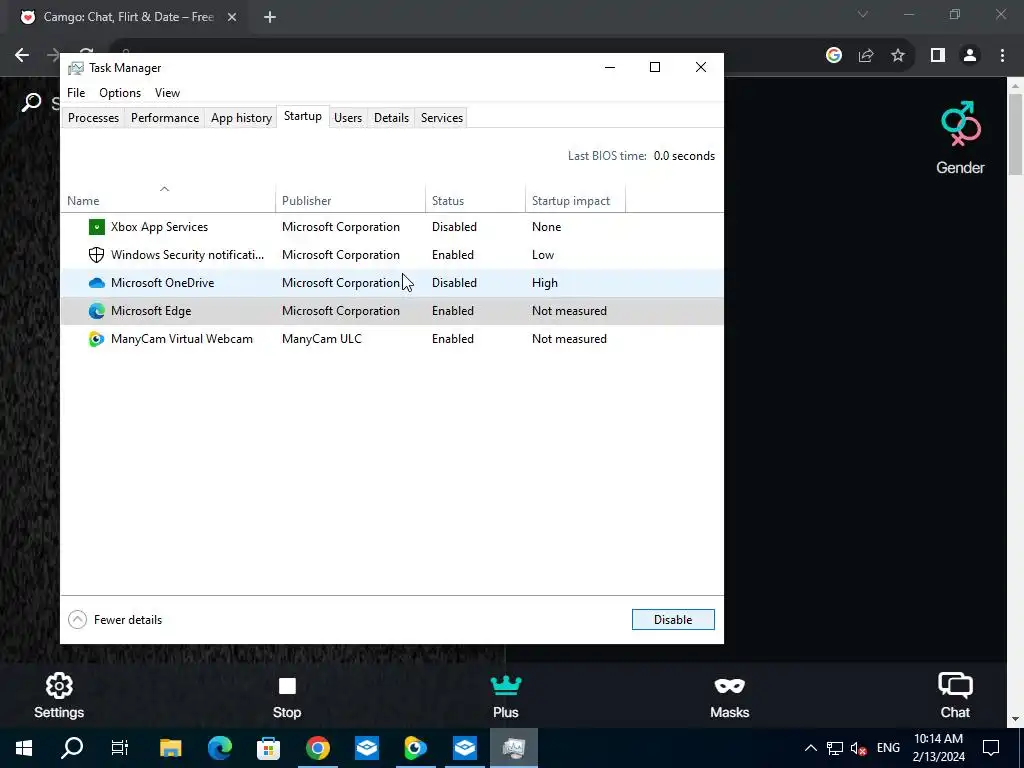Click the Microsoft OneDrive cloud icon
The height and width of the screenshot is (768, 1024).
(x=97, y=283)
